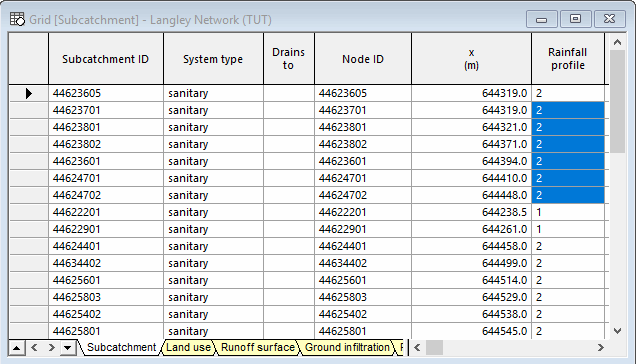
Task: Switch to the Land use tab
Action: point(189,347)
